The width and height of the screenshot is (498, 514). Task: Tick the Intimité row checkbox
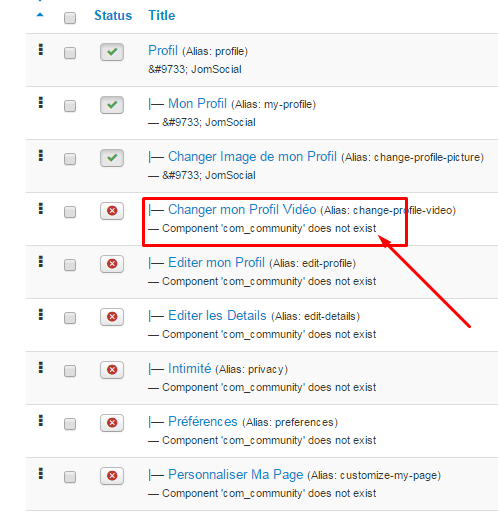click(x=70, y=371)
